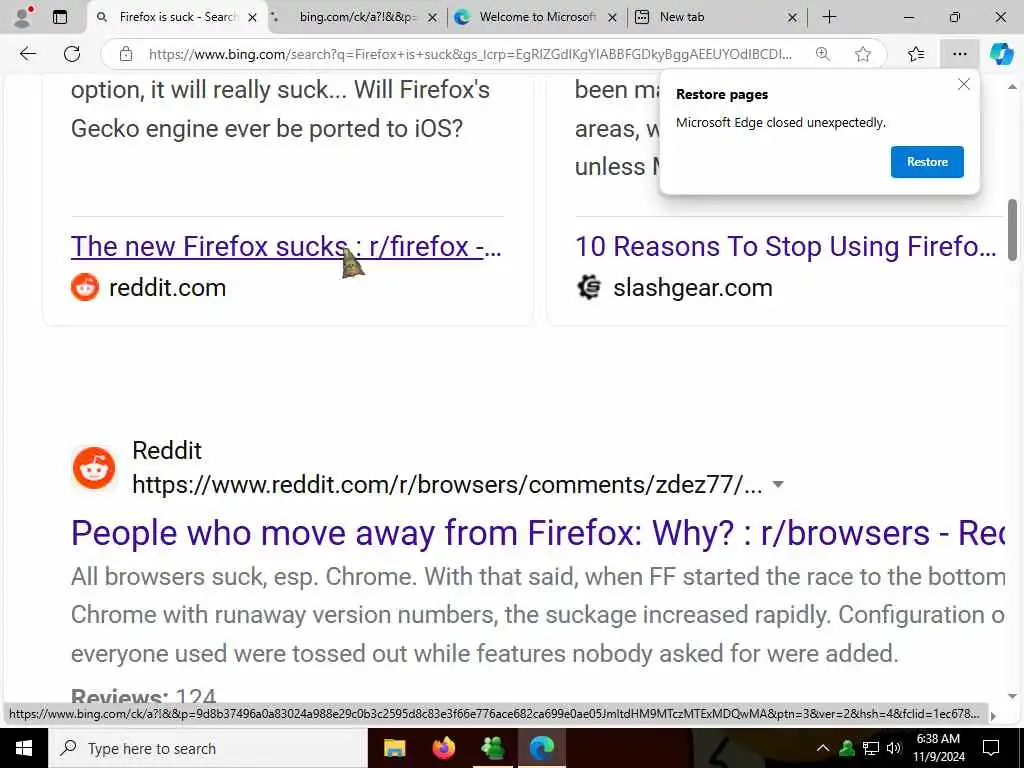Add a new tab with plus icon
Screen dimensions: 1024x768
[829, 17]
